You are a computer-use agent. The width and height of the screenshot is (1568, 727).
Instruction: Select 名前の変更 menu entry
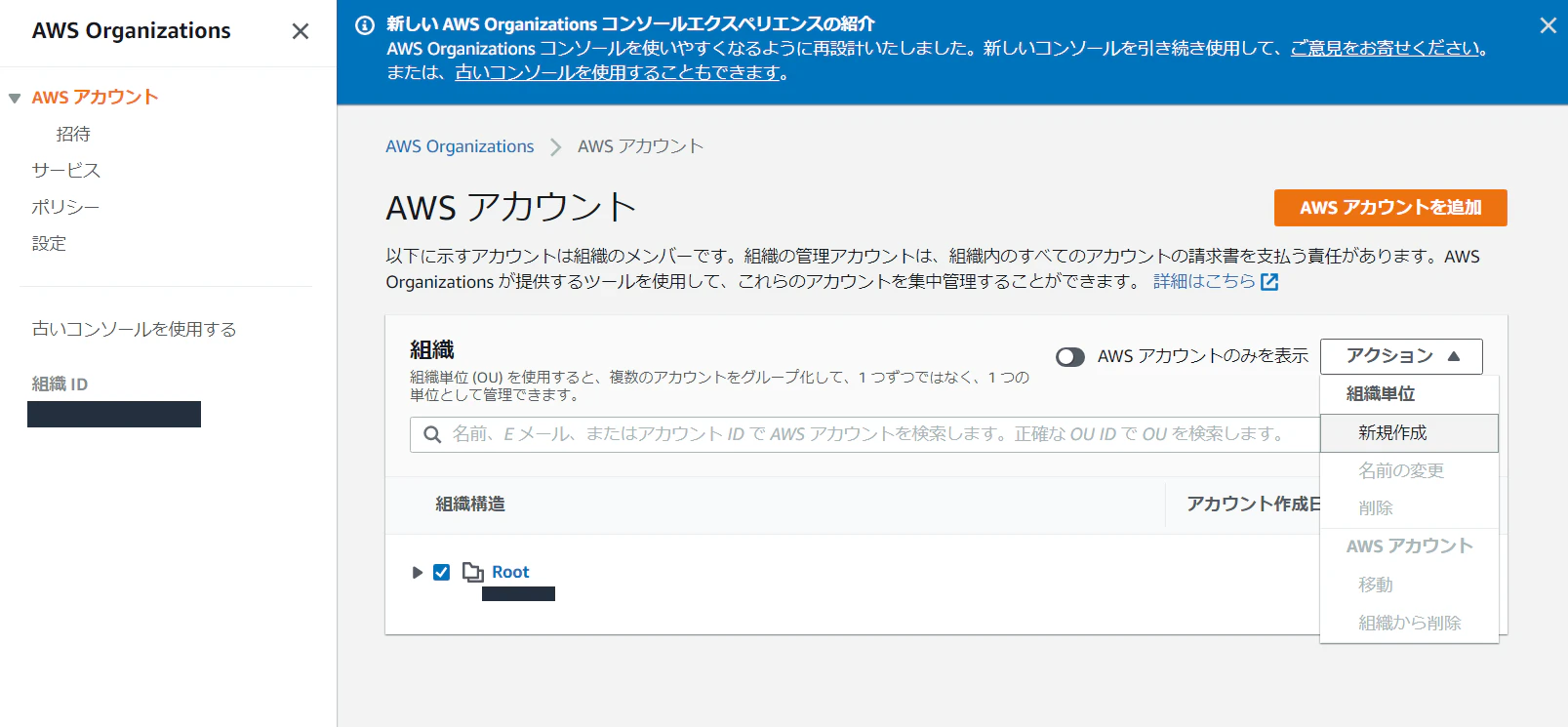tap(1409, 470)
